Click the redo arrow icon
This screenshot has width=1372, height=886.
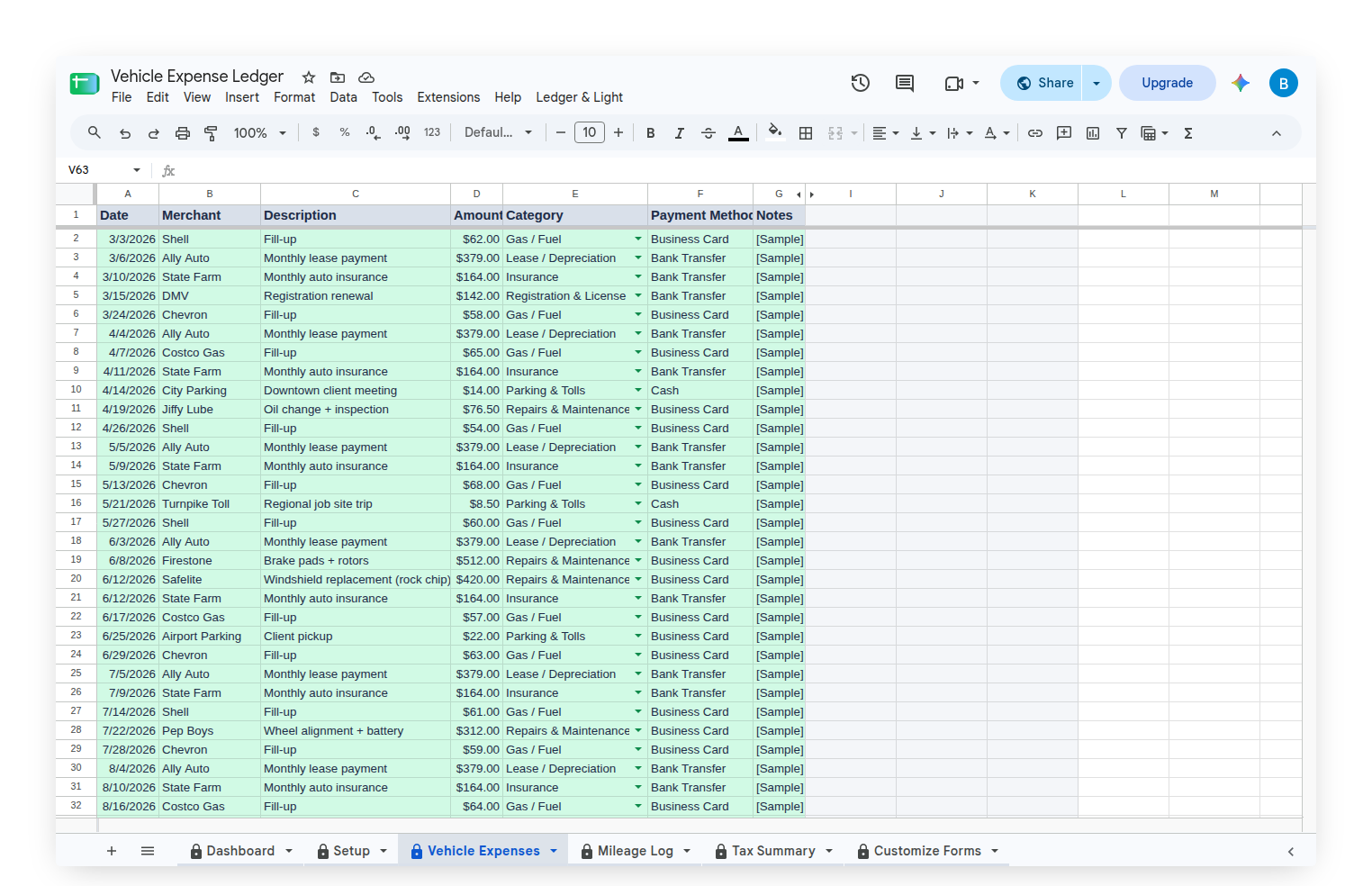[154, 133]
